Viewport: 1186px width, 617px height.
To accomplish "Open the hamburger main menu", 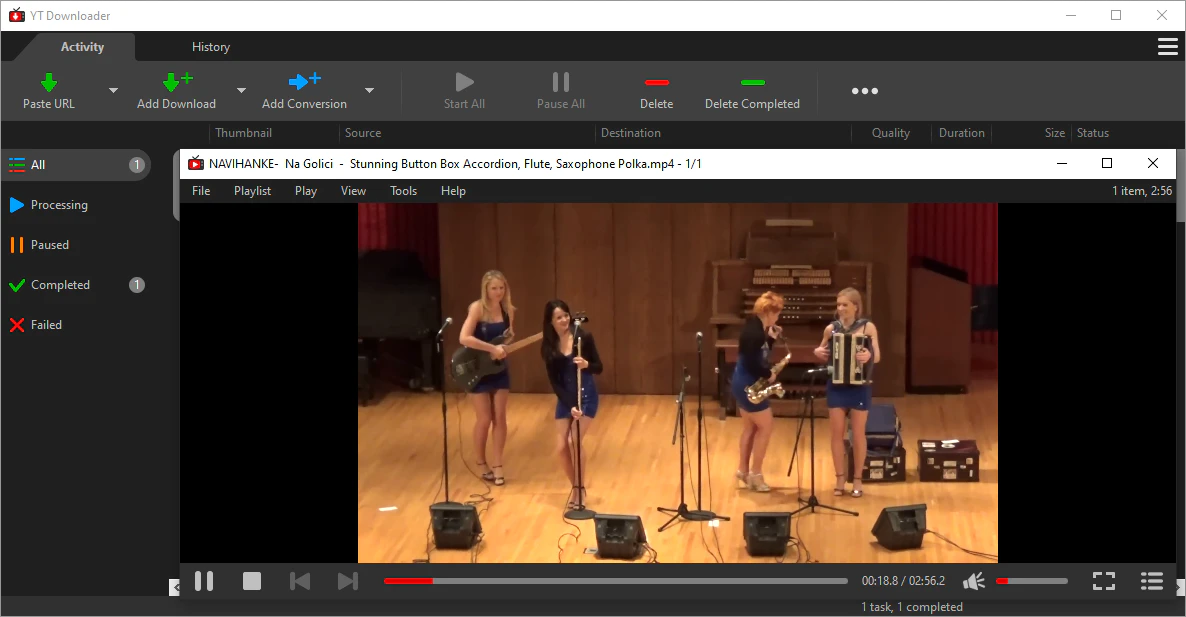I will tap(1168, 47).
